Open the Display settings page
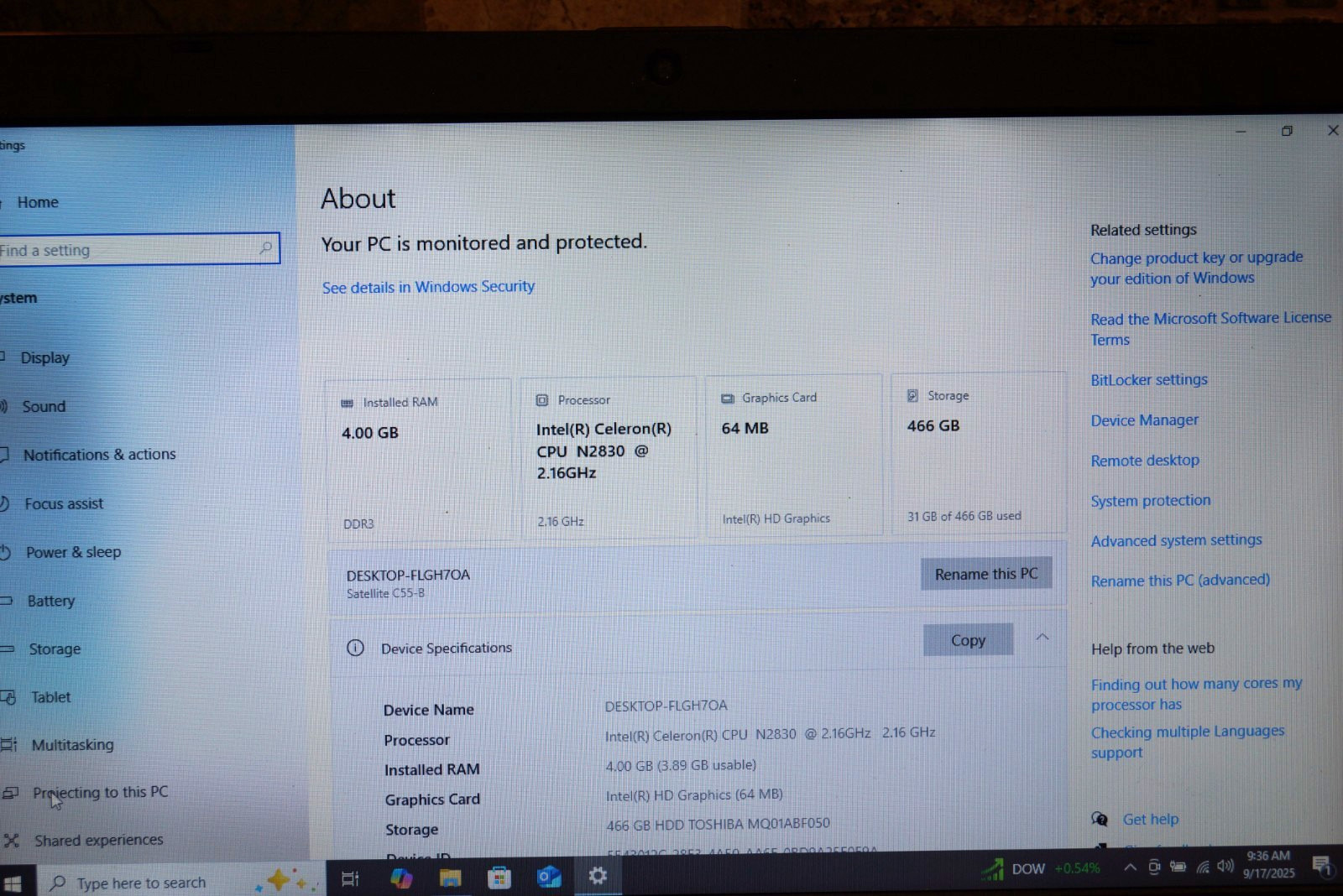 click(44, 358)
